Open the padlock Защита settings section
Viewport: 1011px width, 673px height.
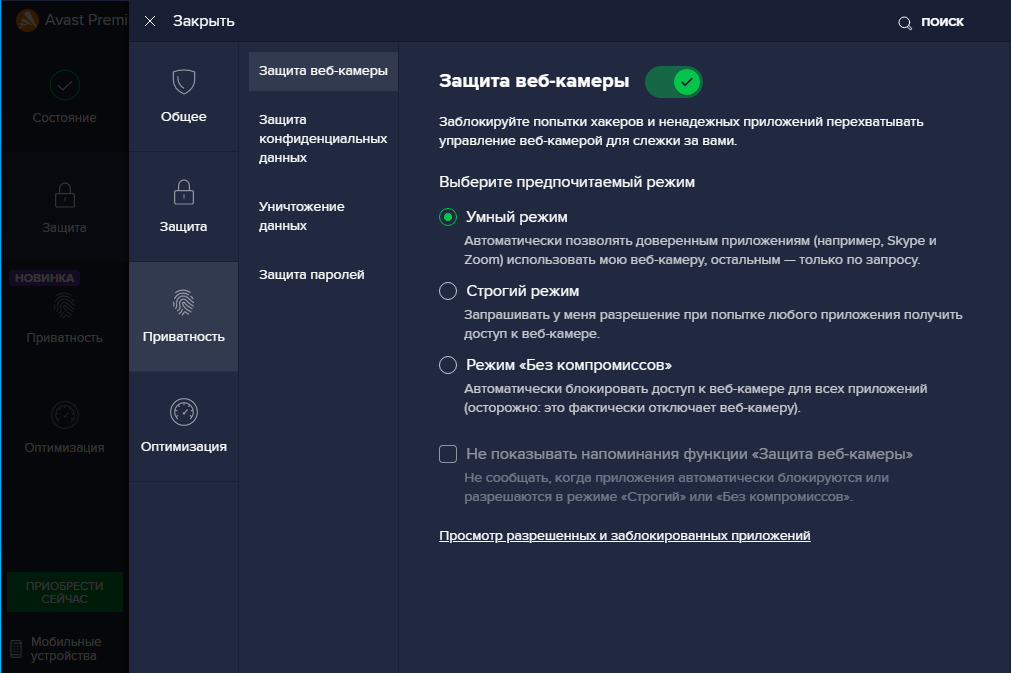click(x=183, y=191)
